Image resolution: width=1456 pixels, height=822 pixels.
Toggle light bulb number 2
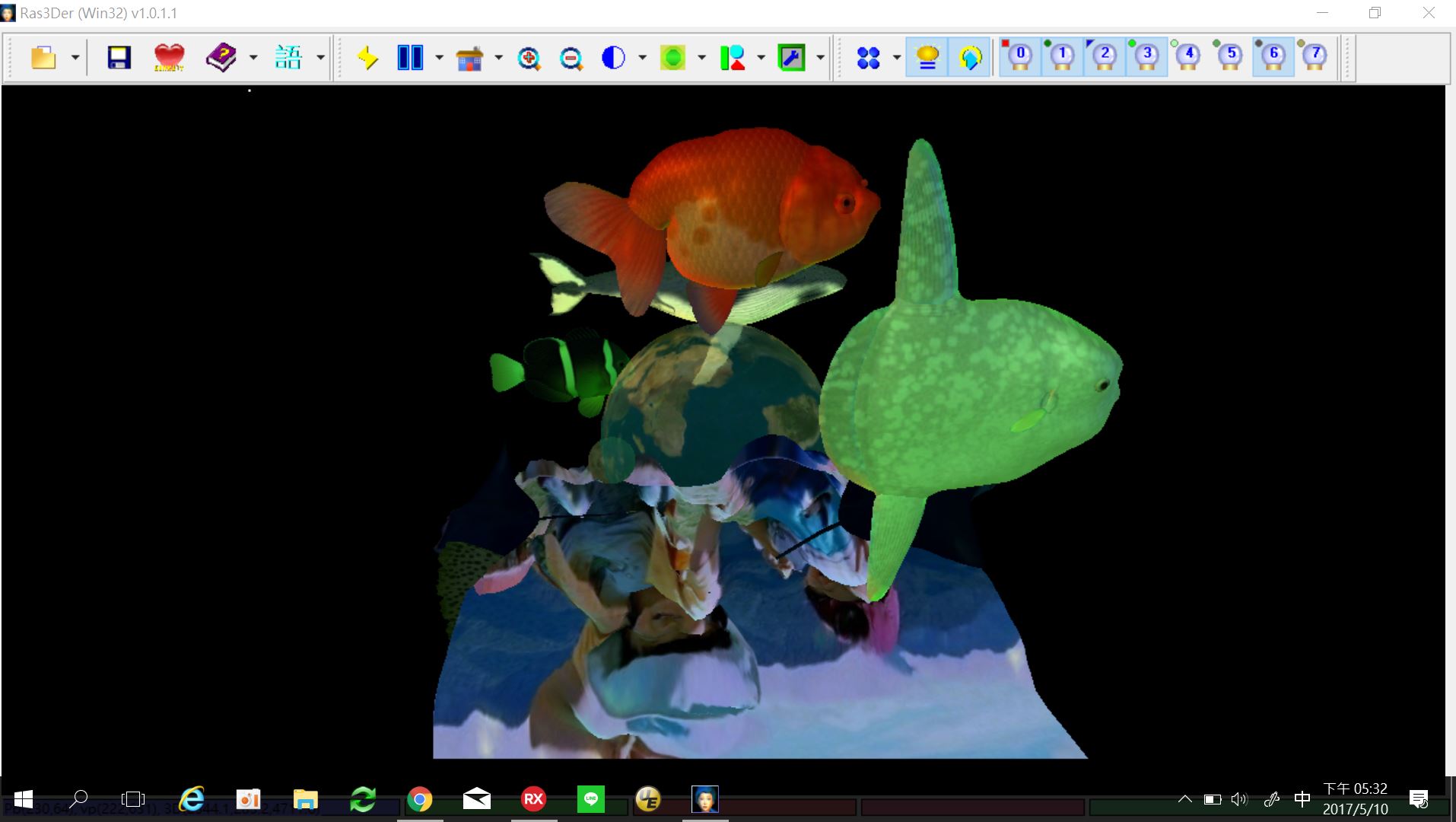coord(1105,57)
